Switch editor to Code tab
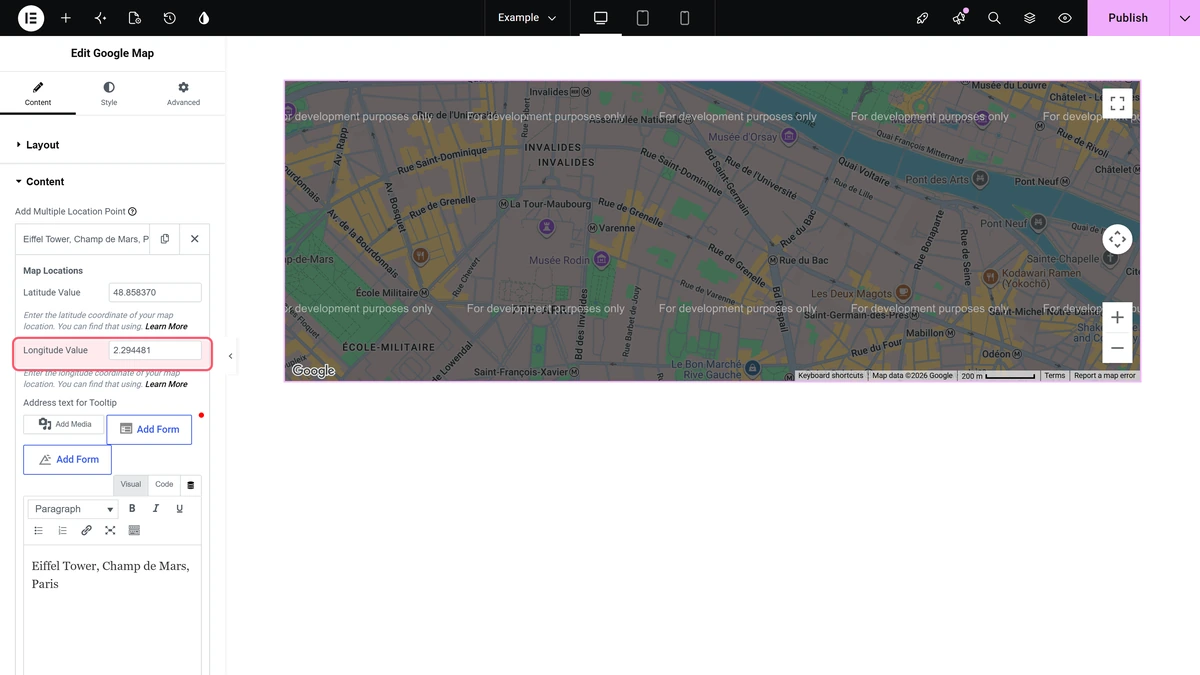Viewport: 1200px width, 675px height. [x=164, y=485]
